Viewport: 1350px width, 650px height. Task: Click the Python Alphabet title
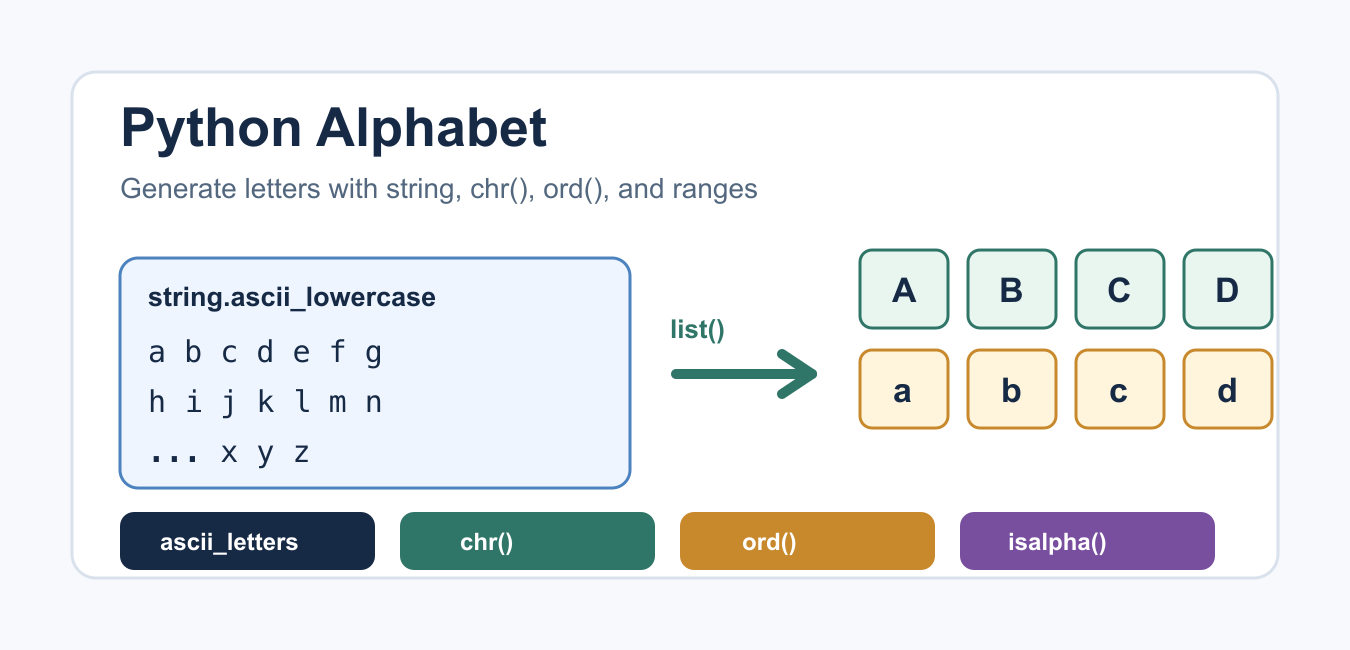[x=334, y=128]
